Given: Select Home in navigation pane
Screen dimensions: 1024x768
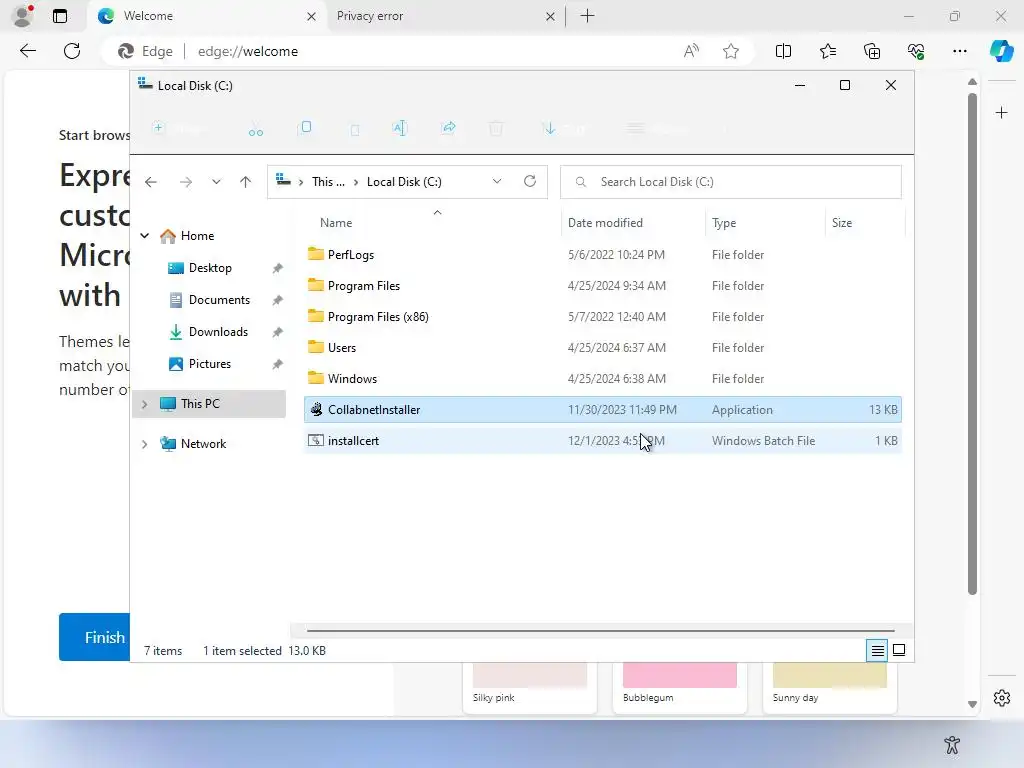Looking at the screenshot, I should pos(197,236).
